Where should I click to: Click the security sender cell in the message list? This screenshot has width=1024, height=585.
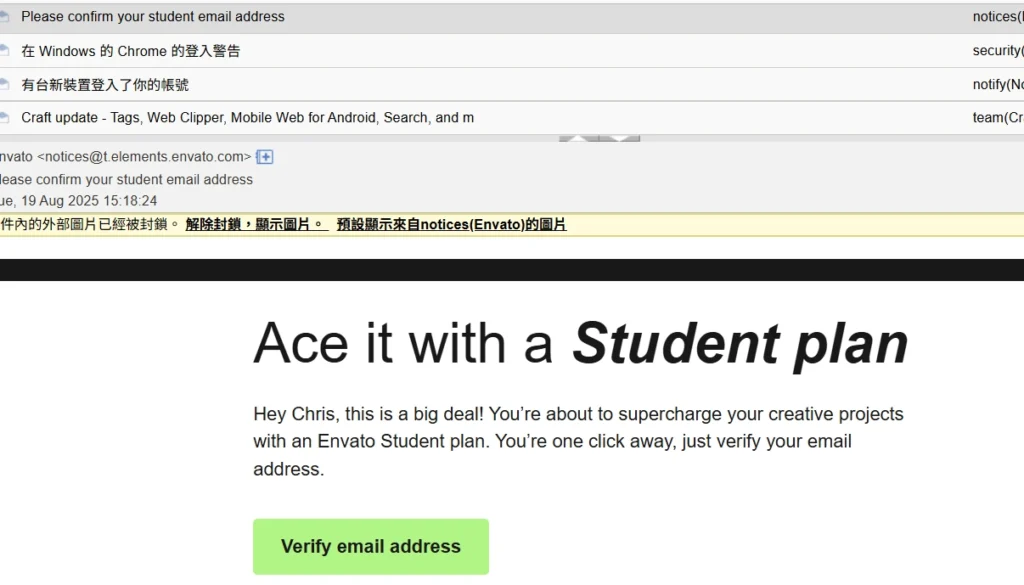(x=998, y=51)
